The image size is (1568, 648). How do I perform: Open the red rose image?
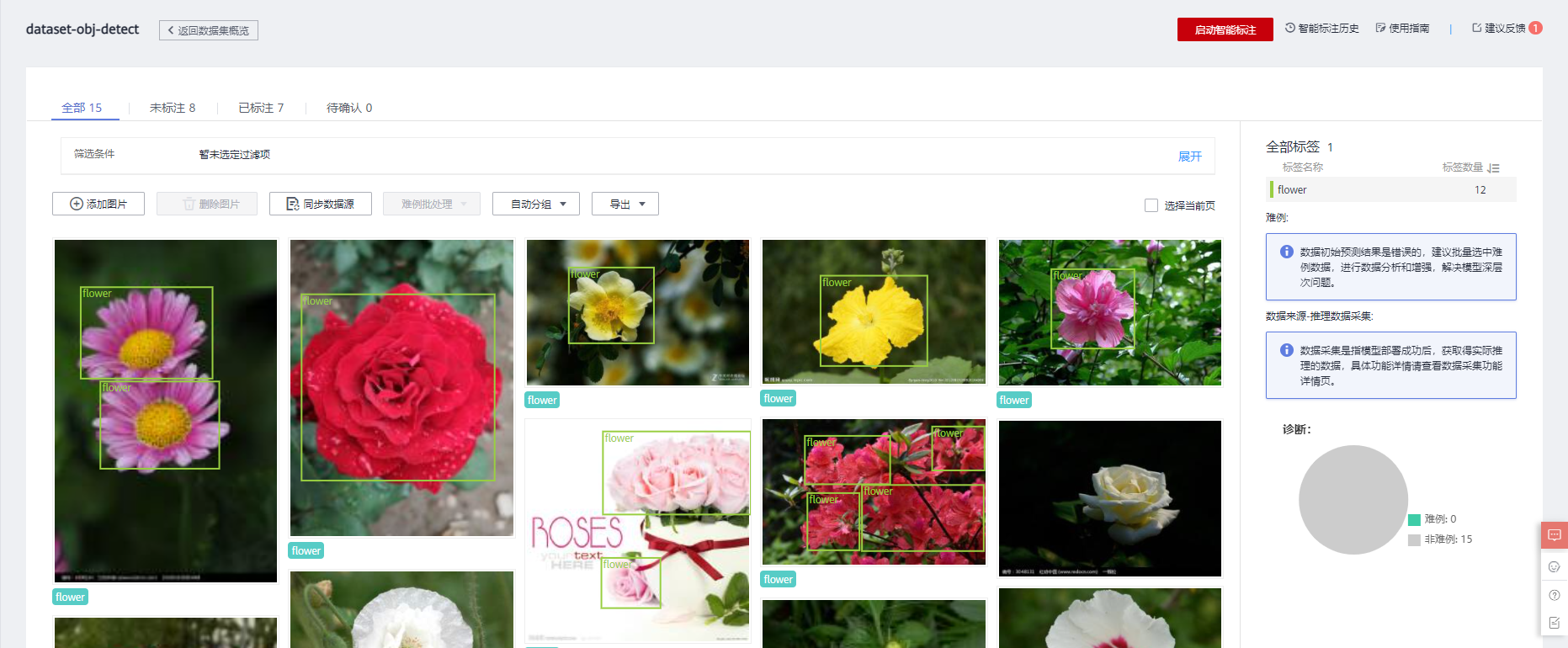pos(401,388)
